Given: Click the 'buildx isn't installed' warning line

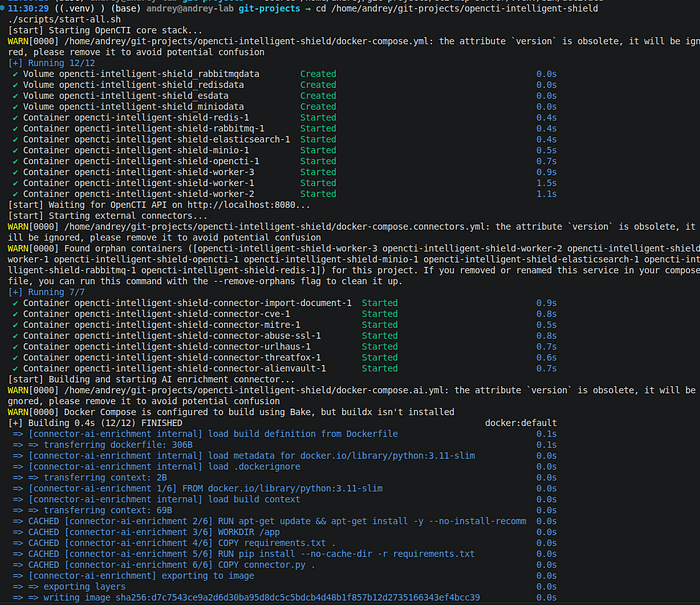Looking at the screenshot, I should (231, 412).
